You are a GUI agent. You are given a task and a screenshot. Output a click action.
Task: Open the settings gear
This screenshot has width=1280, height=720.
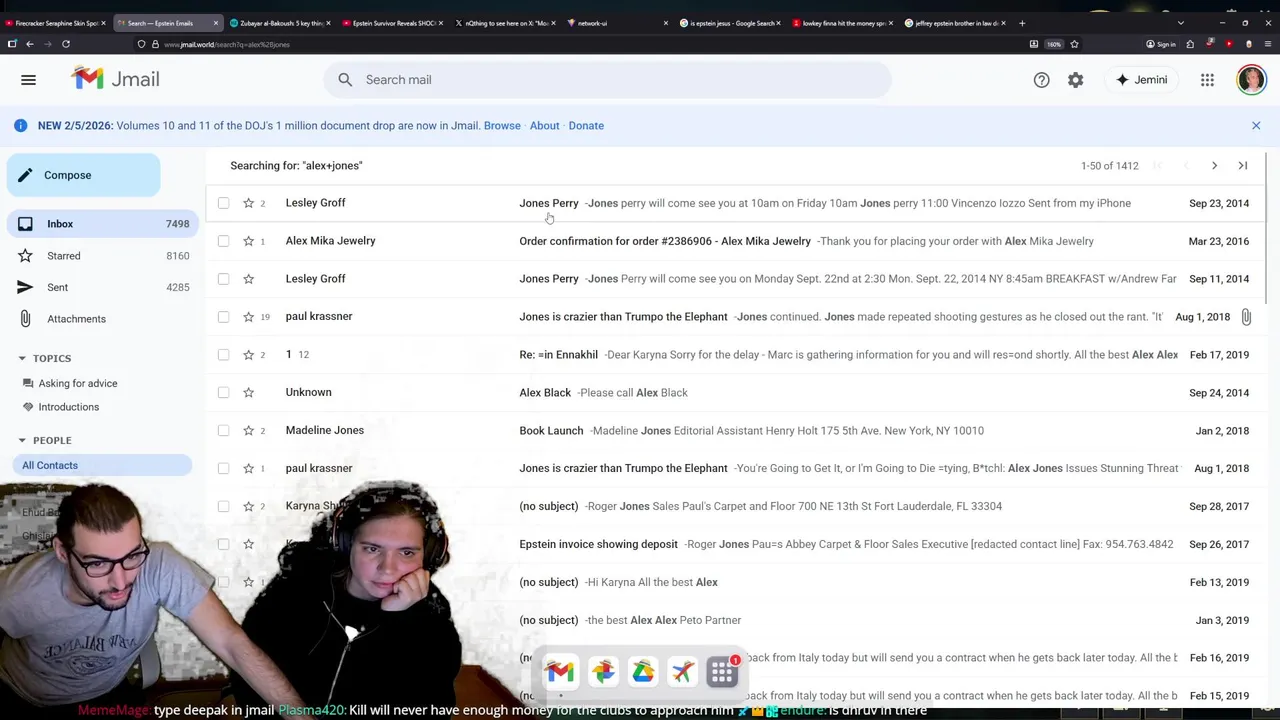pyautogui.click(x=1075, y=80)
